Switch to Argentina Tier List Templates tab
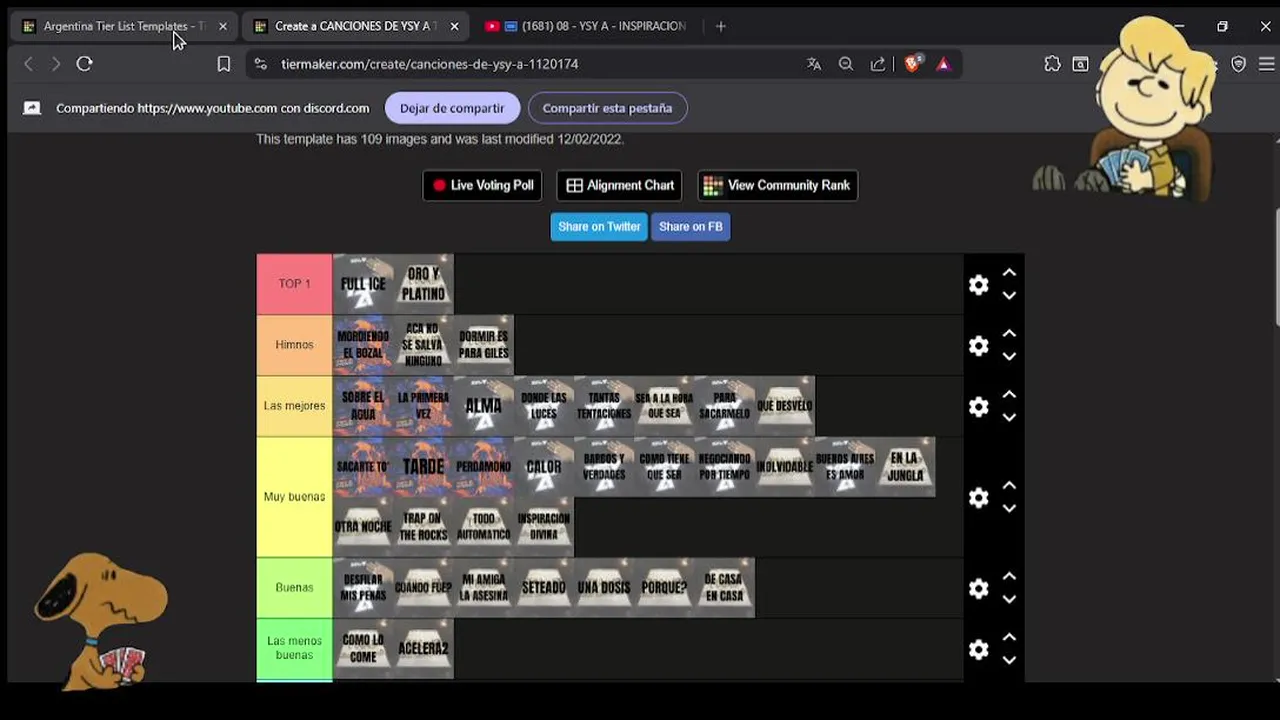This screenshot has width=1280, height=720. coord(116,26)
